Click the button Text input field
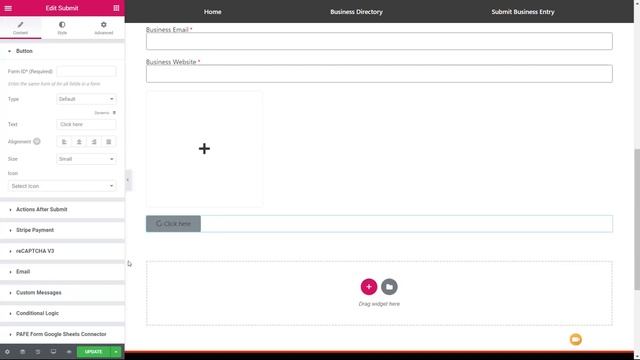Screen dimensions: 640x360 [86, 124]
